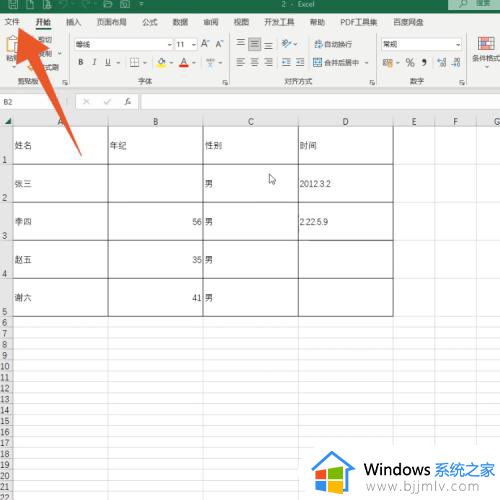Open the font size dropdown showing 11

tap(194, 44)
